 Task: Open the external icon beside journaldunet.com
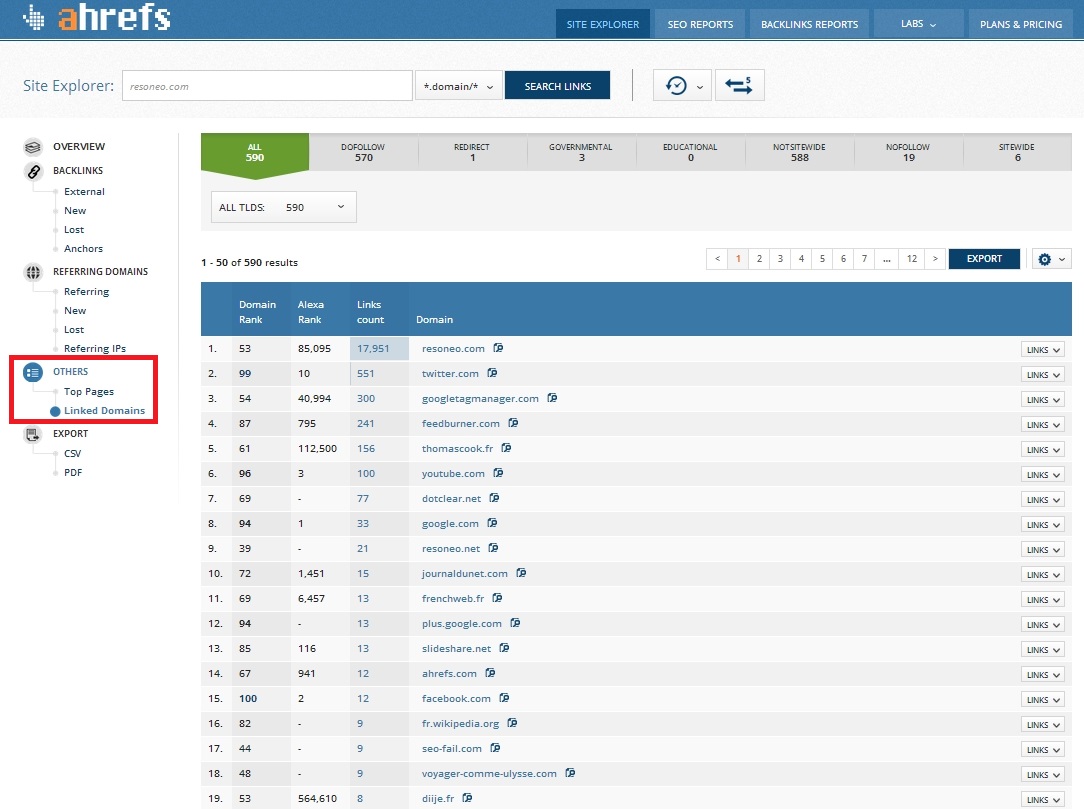tap(521, 573)
